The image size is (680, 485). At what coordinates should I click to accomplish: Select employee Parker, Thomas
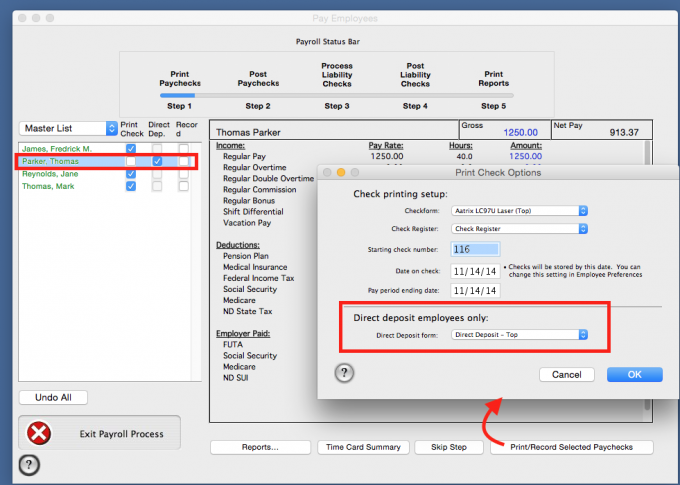point(50,161)
